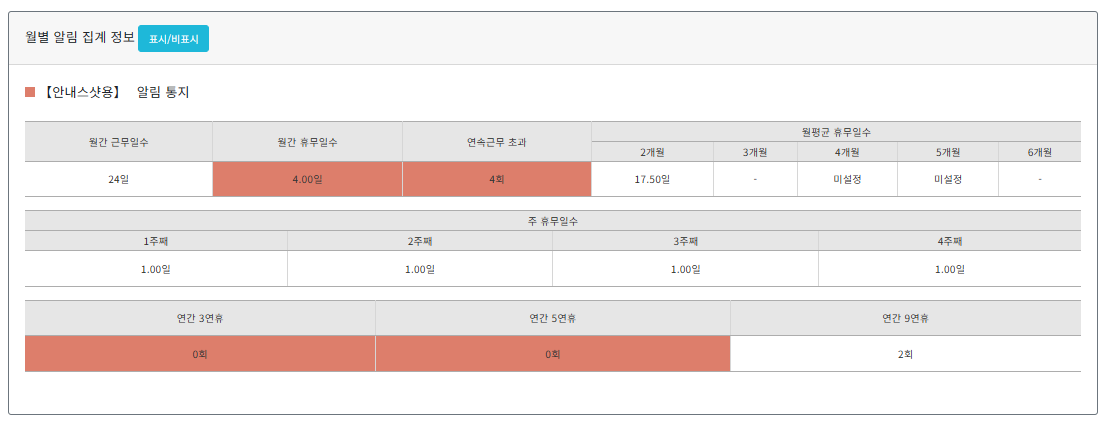Viewport: 1105px width, 427px height.
Task: Click the orange square beside 안내스샷용
Action: pyautogui.click(x=30, y=93)
